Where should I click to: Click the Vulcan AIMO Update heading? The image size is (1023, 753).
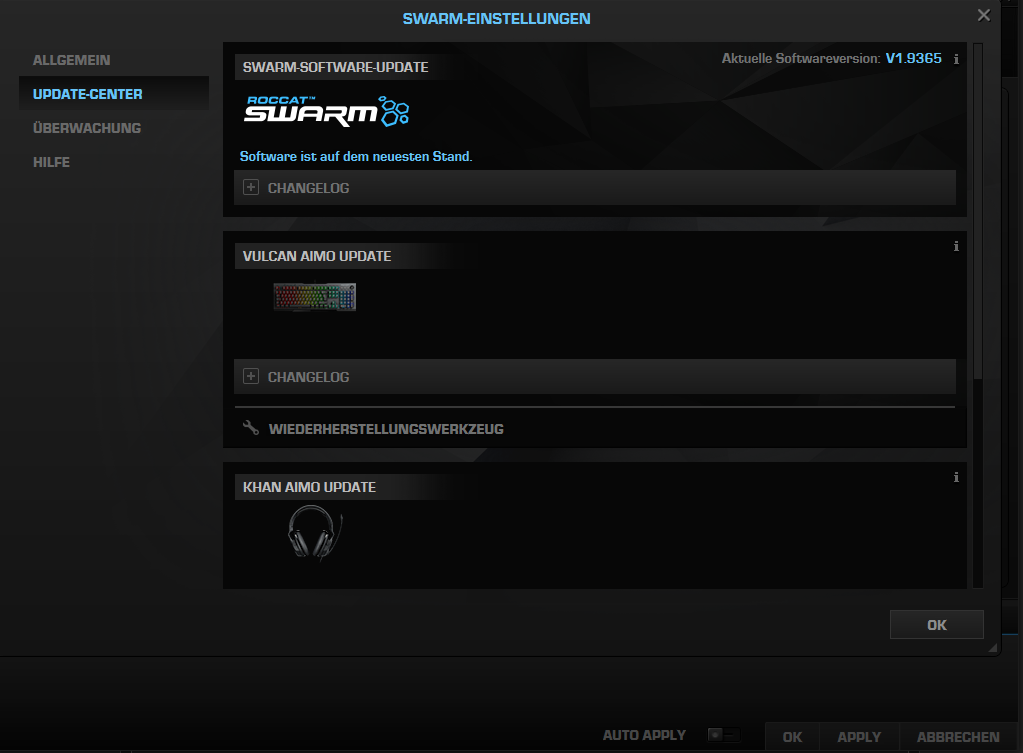[316, 256]
